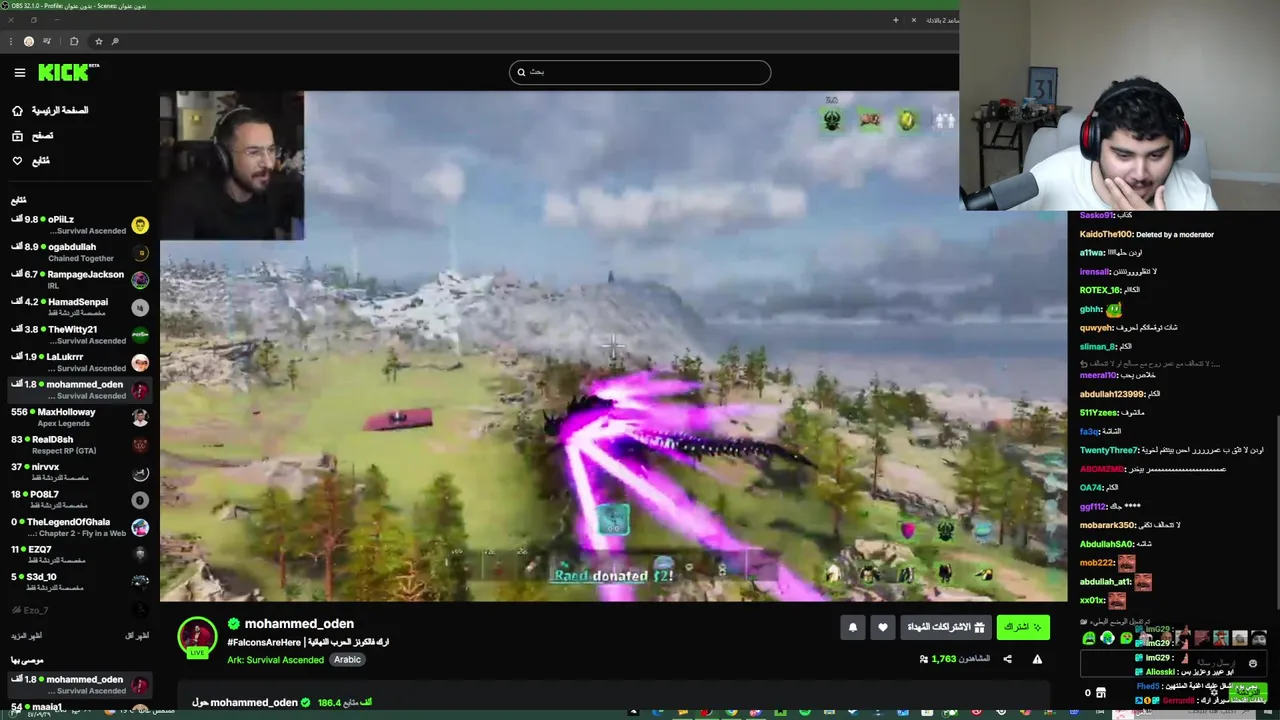Open the browser three-dot menu
The width and height of the screenshot is (1280, 720).
(x=10, y=41)
